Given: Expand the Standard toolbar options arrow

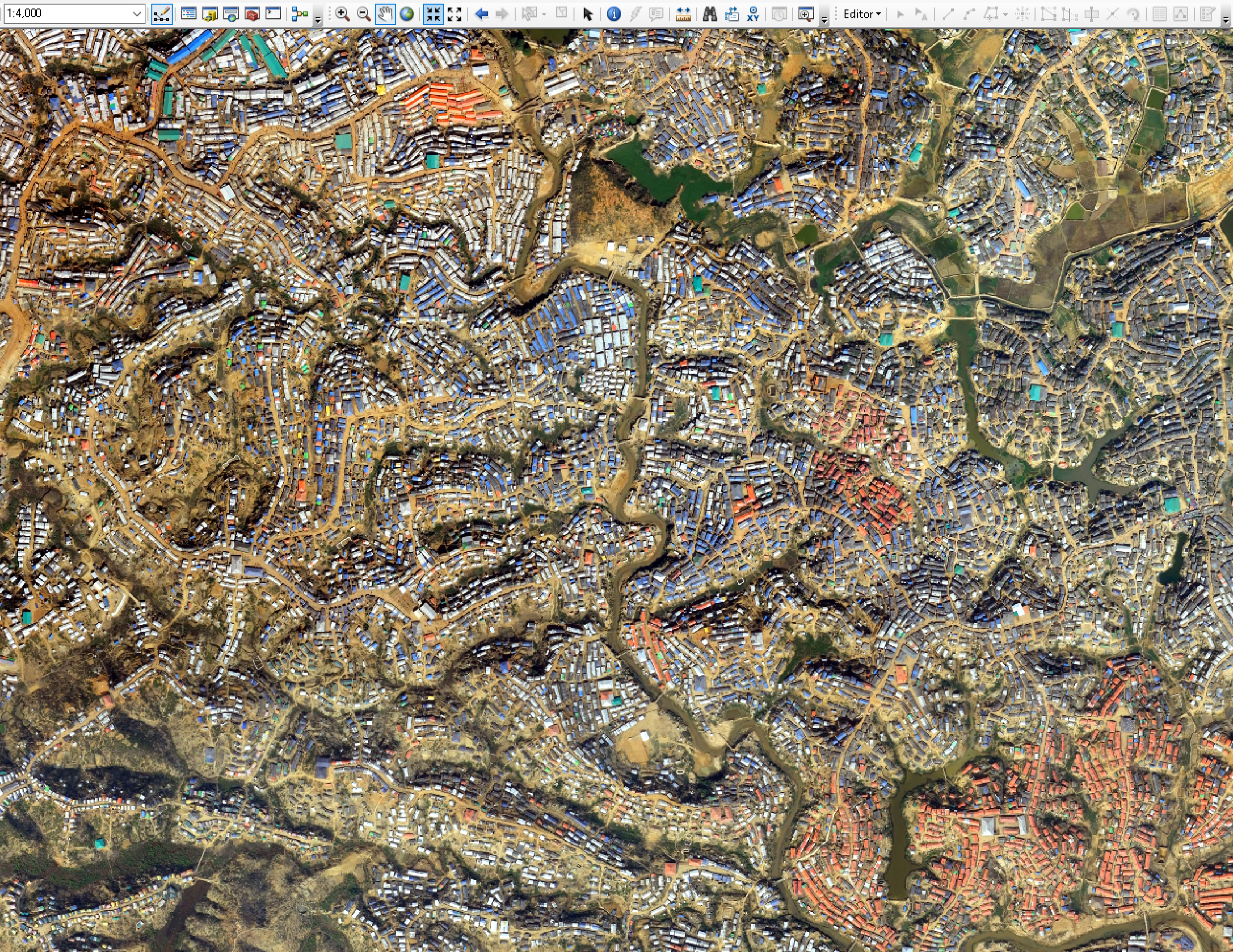Looking at the screenshot, I should [318, 20].
